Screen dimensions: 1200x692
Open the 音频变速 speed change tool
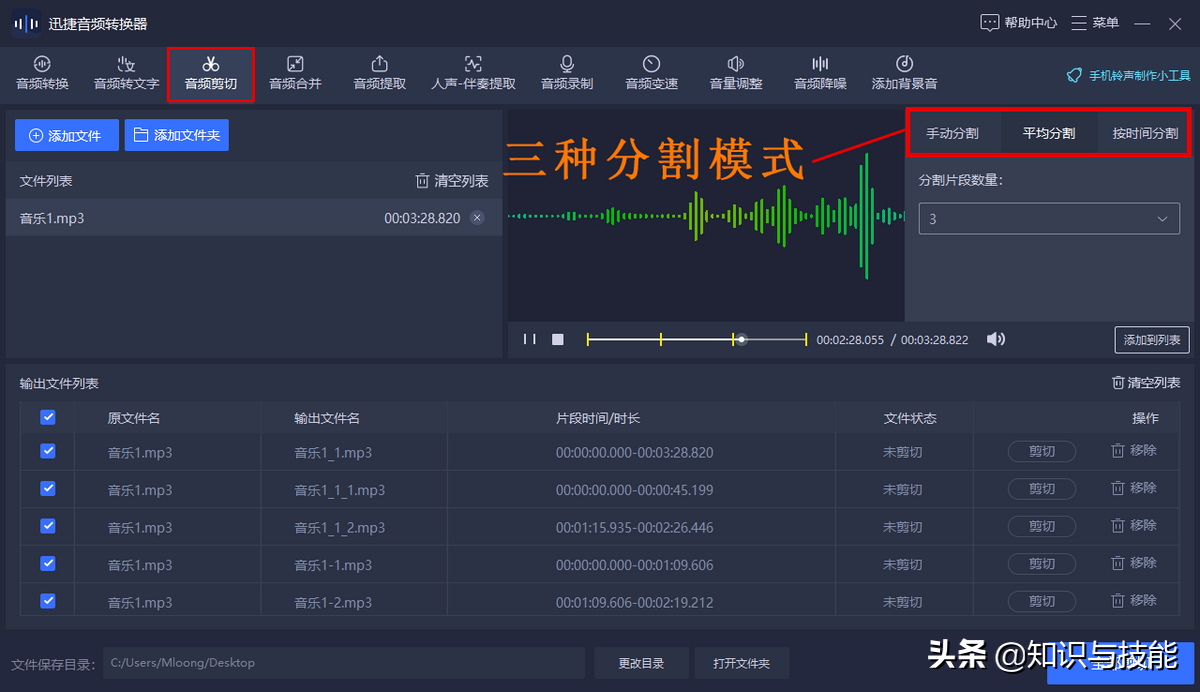pyautogui.click(x=652, y=73)
